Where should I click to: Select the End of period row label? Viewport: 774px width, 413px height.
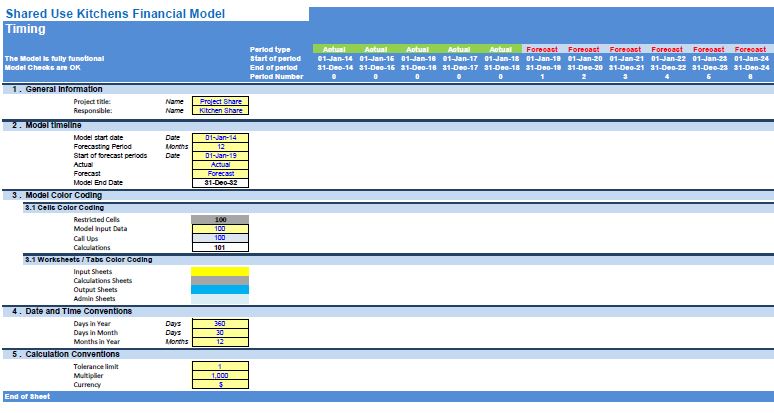273,67
